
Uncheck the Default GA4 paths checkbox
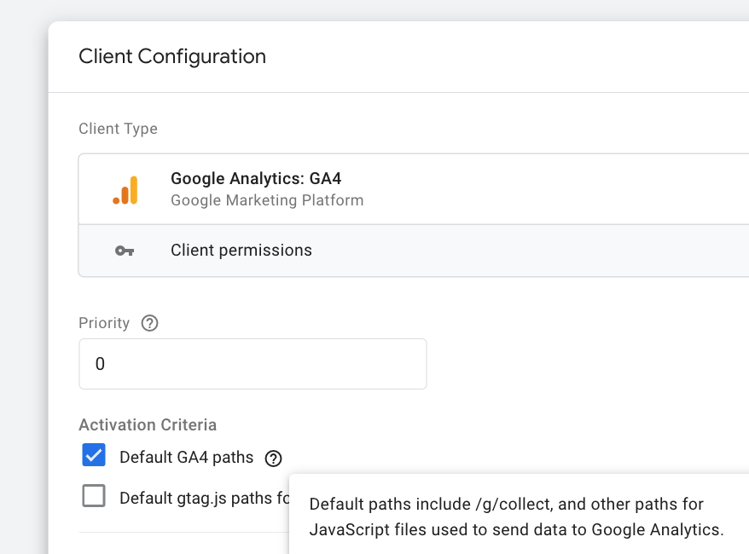94,455
